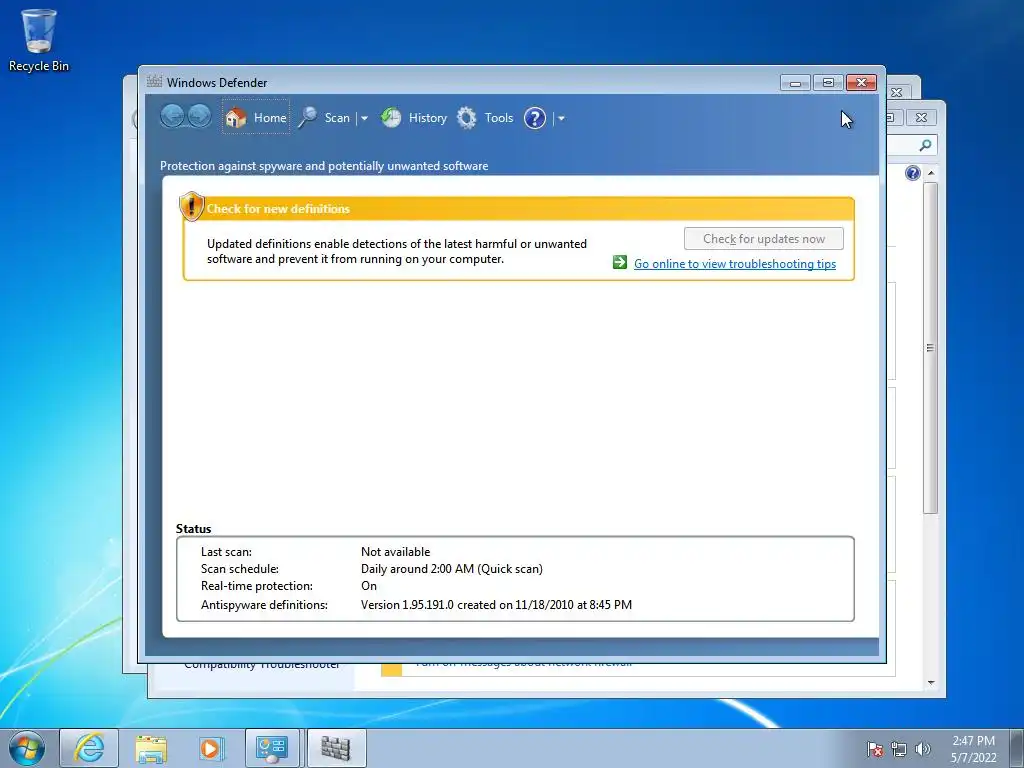Select the Tools toolbar label

(x=499, y=118)
